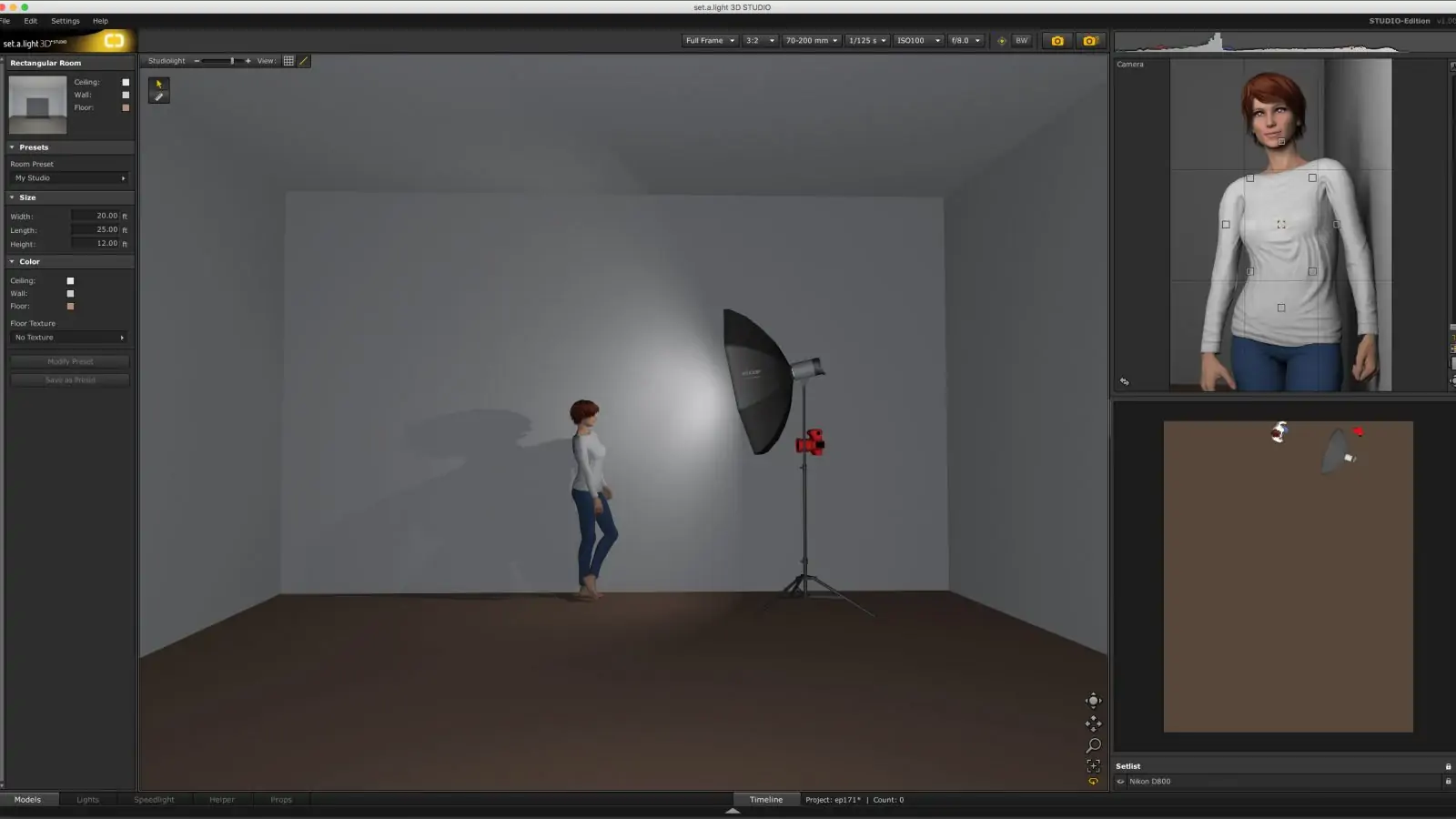Click the Floor color swatch under Color
This screenshot has height=819, width=1456.
click(70, 307)
